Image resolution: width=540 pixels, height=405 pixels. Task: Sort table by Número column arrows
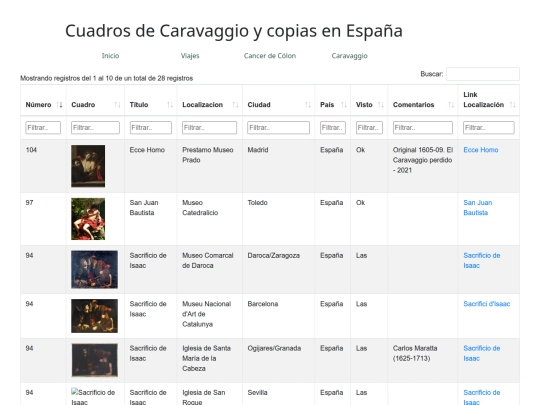click(x=59, y=105)
